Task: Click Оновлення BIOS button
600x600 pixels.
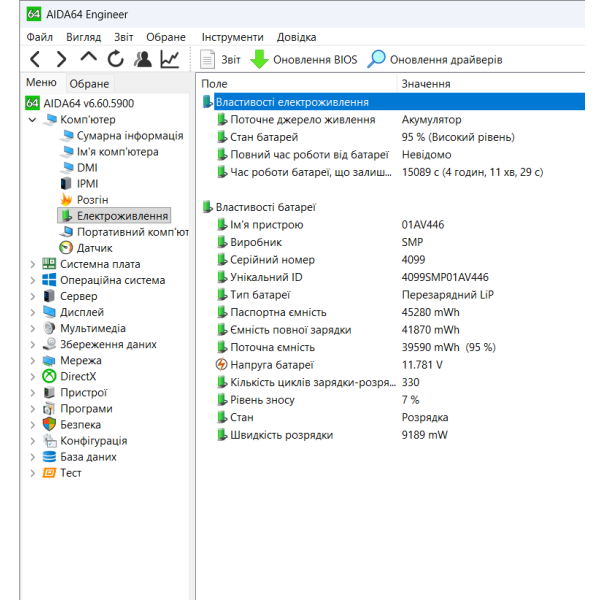Action: click(x=304, y=60)
